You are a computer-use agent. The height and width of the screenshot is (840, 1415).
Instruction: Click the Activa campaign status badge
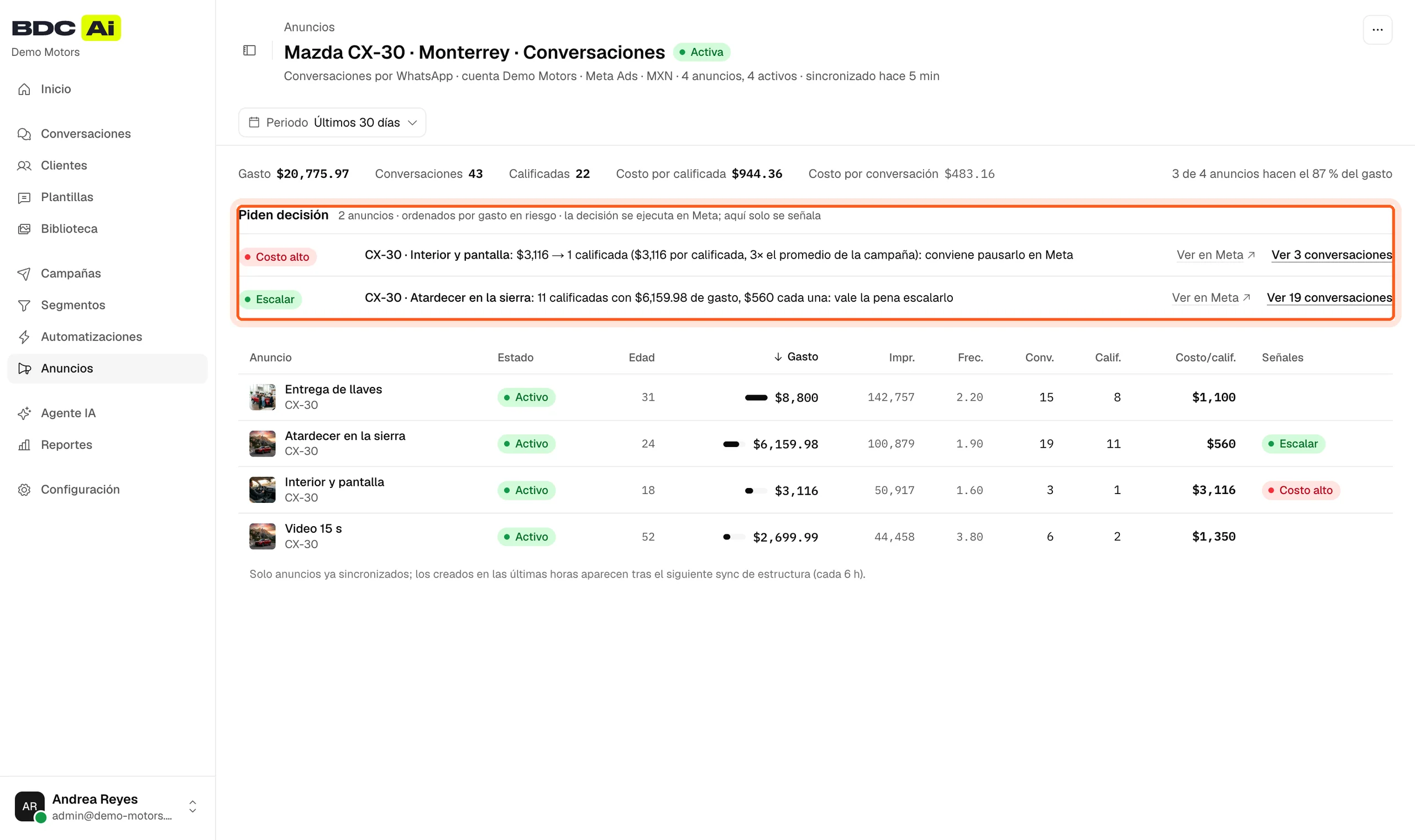click(x=701, y=52)
